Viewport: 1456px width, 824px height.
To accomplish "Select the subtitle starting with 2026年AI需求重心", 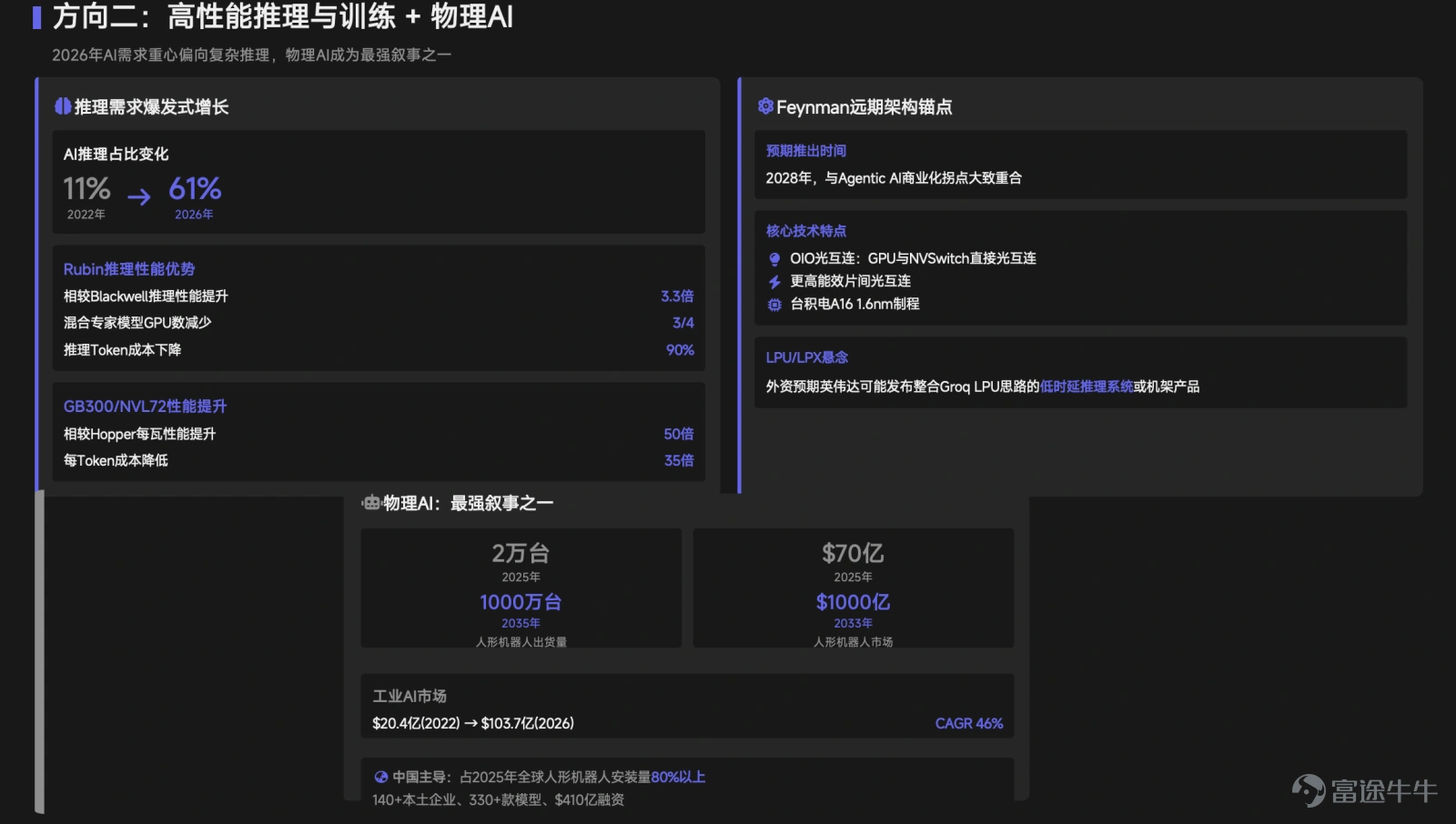I will 252,55.
